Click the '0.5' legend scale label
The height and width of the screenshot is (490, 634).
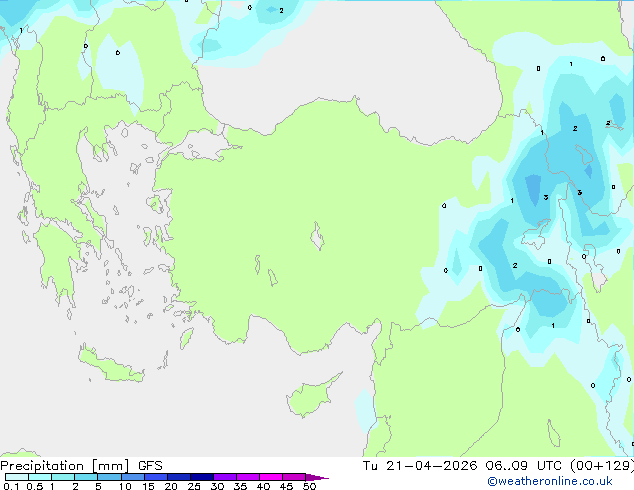pyautogui.click(x=34, y=486)
